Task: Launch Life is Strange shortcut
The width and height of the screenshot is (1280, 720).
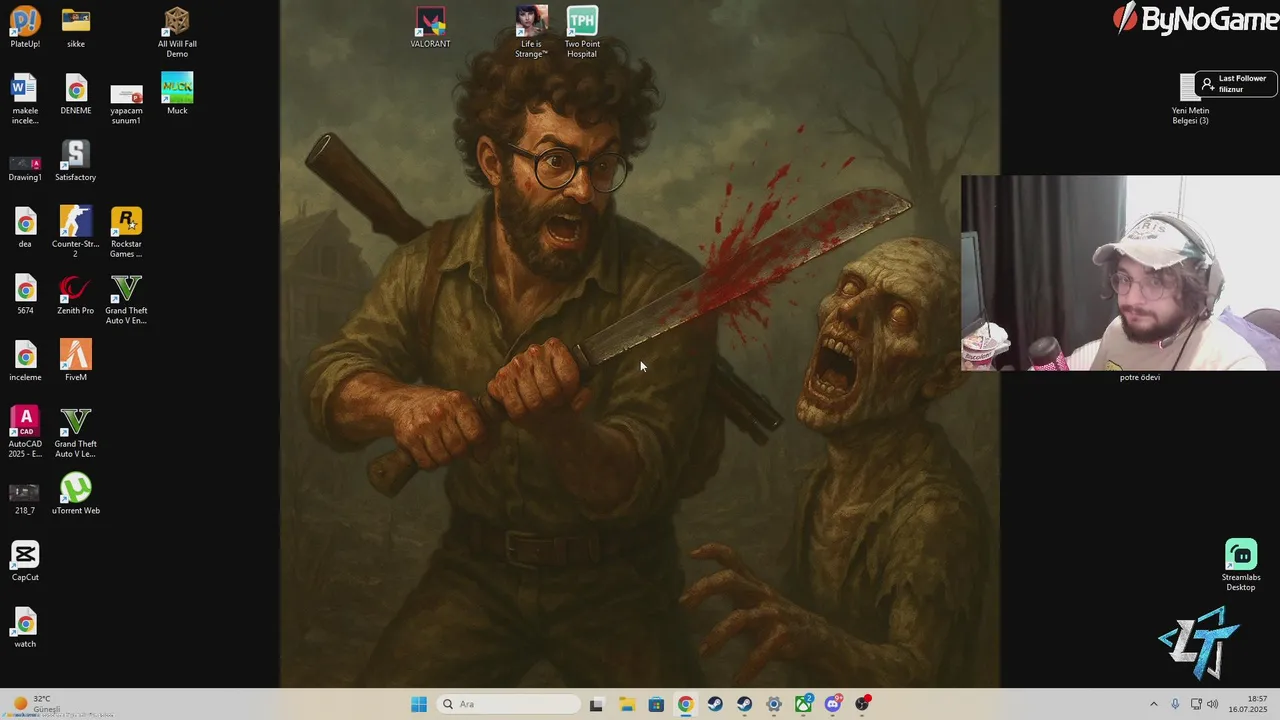Action: click(x=531, y=32)
